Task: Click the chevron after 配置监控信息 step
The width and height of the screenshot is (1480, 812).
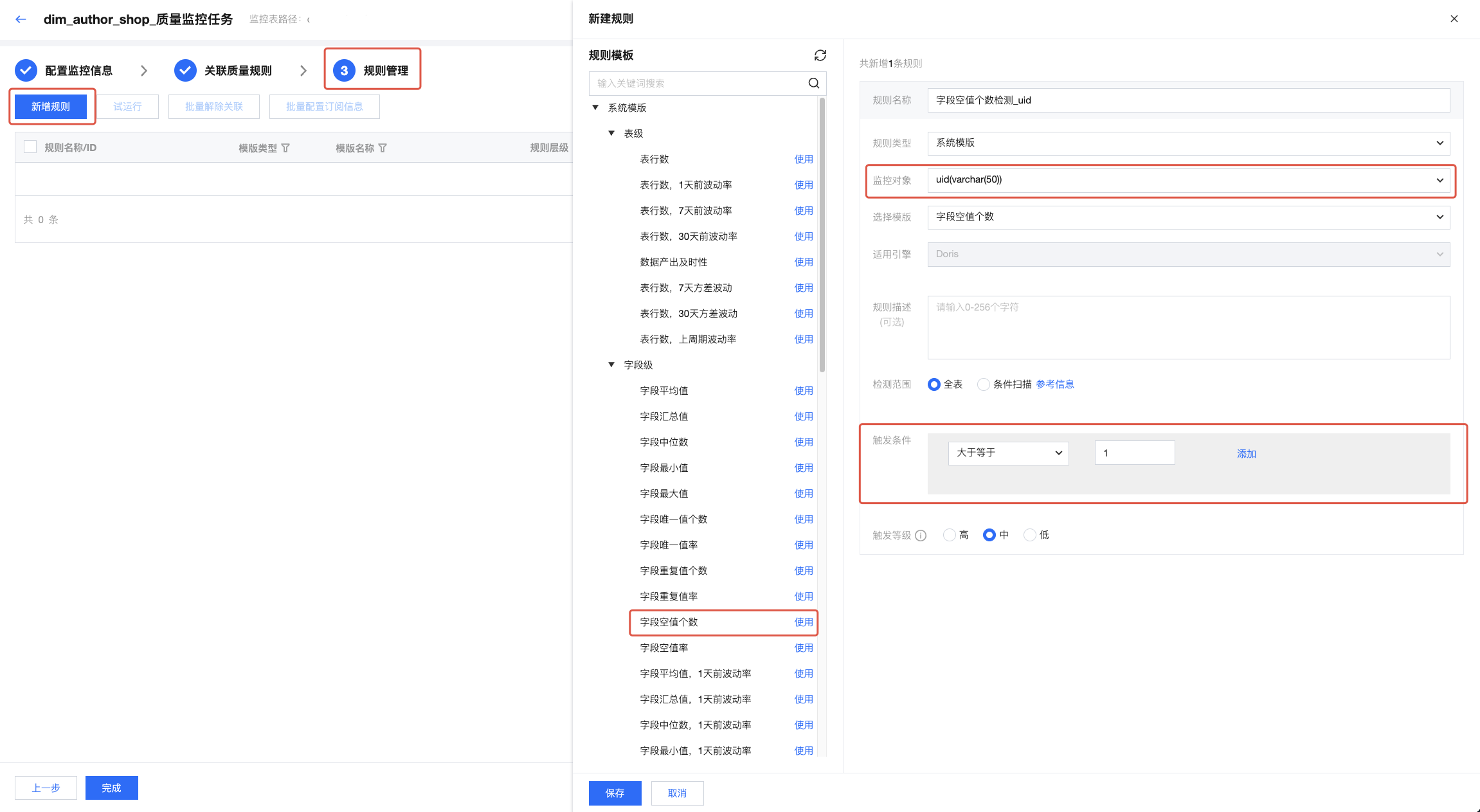Action: coord(144,71)
